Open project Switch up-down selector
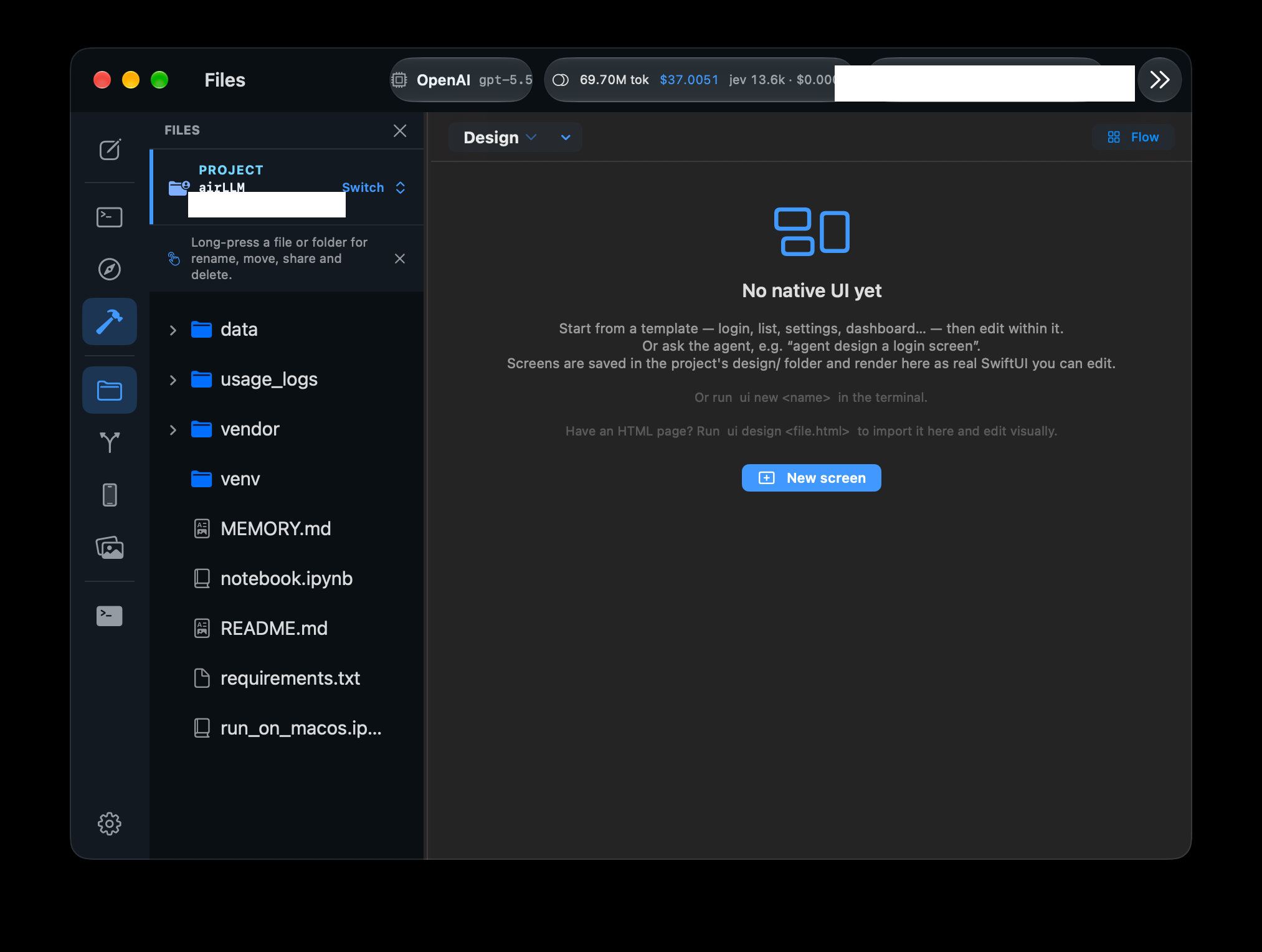 click(x=401, y=188)
